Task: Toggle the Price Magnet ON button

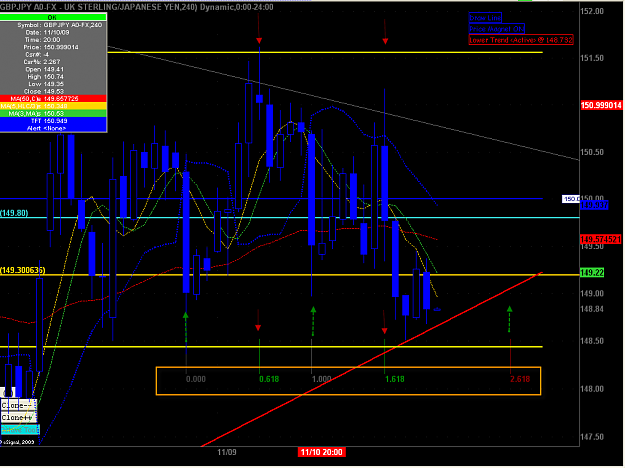Action: [496, 29]
